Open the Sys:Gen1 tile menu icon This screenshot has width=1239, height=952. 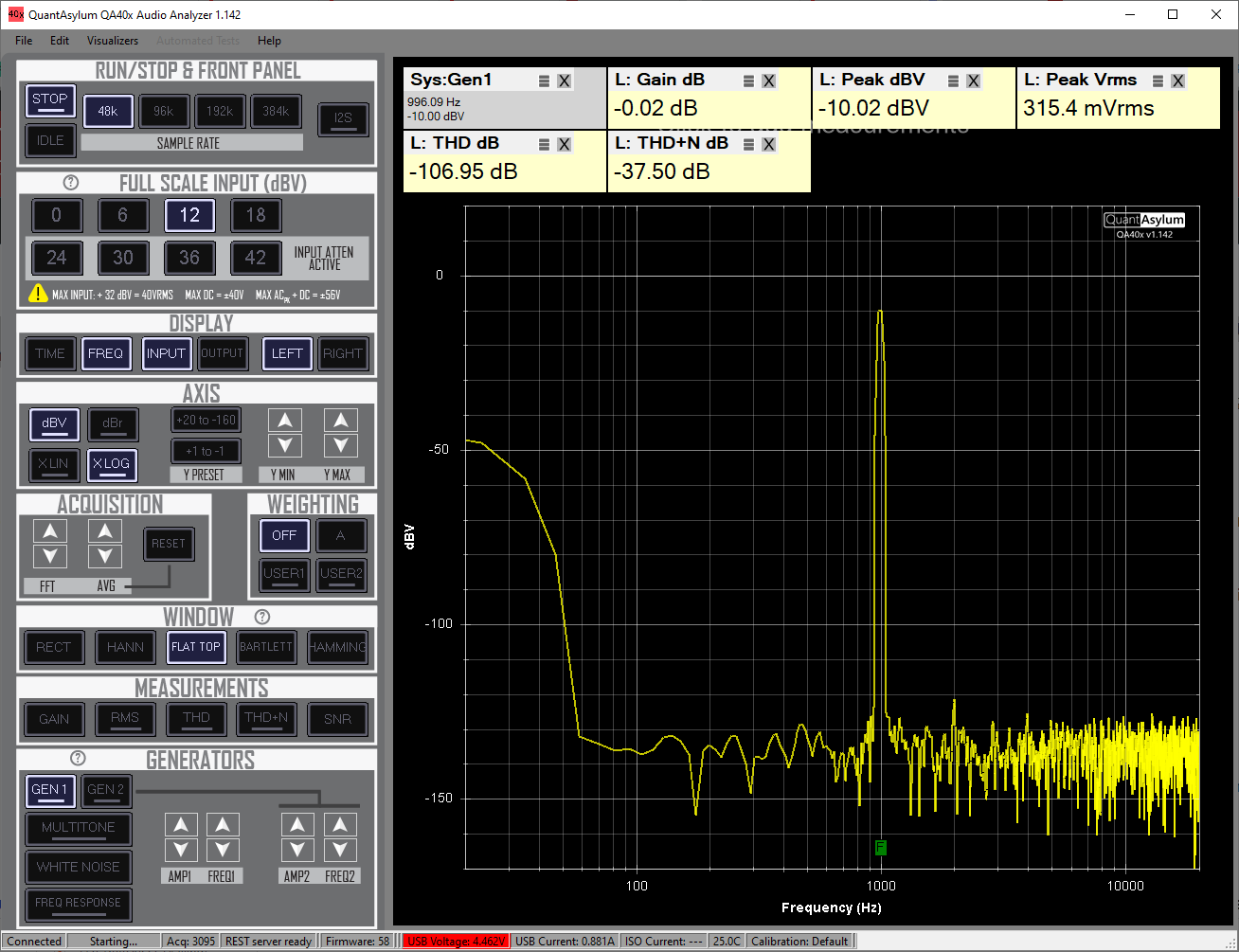pyautogui.click(x=544, y=81)
